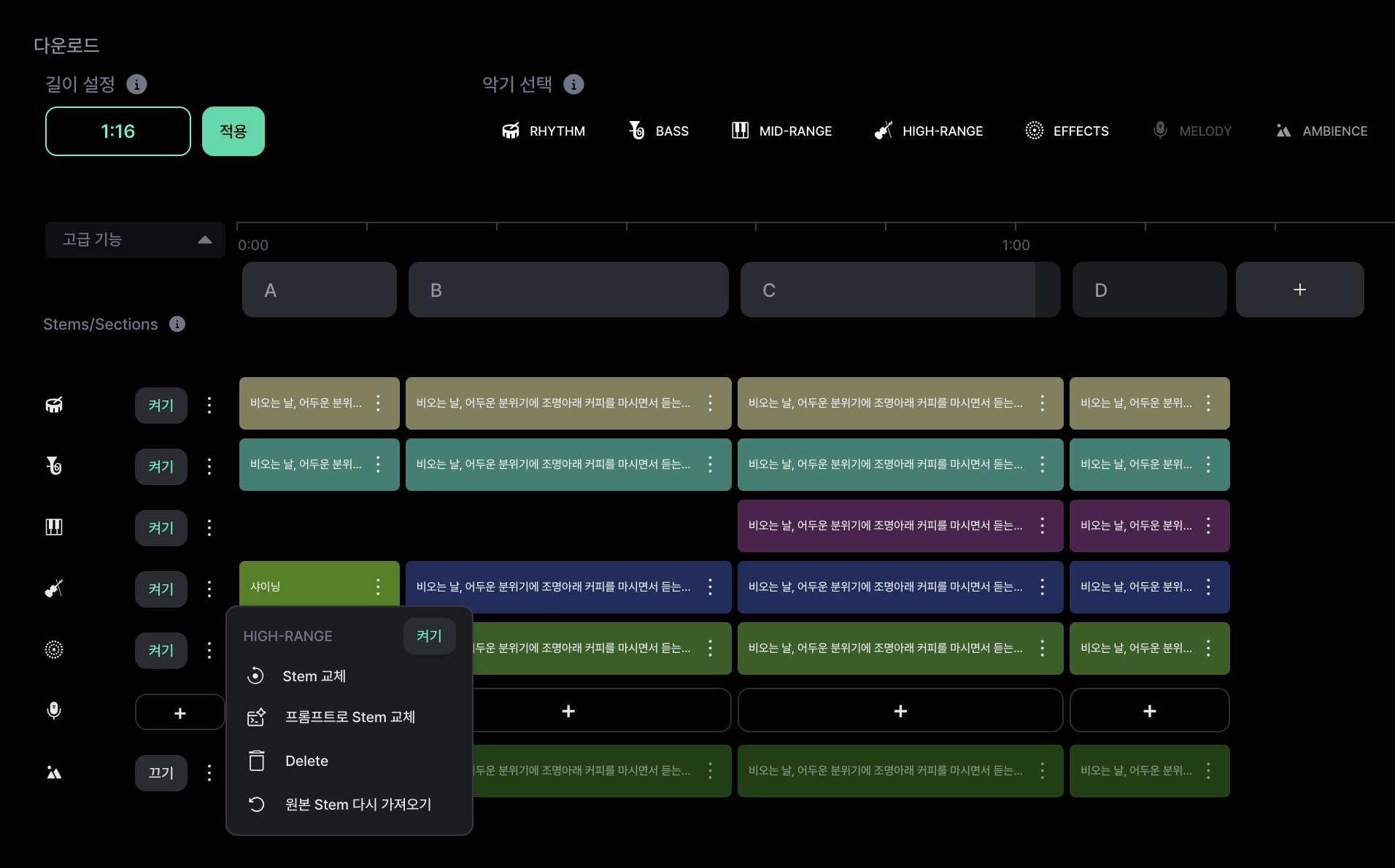This screenshot has height=868, width=1395.
Task: Select the HIGH-RANGE instrument filter
Action: coord(929,131)
